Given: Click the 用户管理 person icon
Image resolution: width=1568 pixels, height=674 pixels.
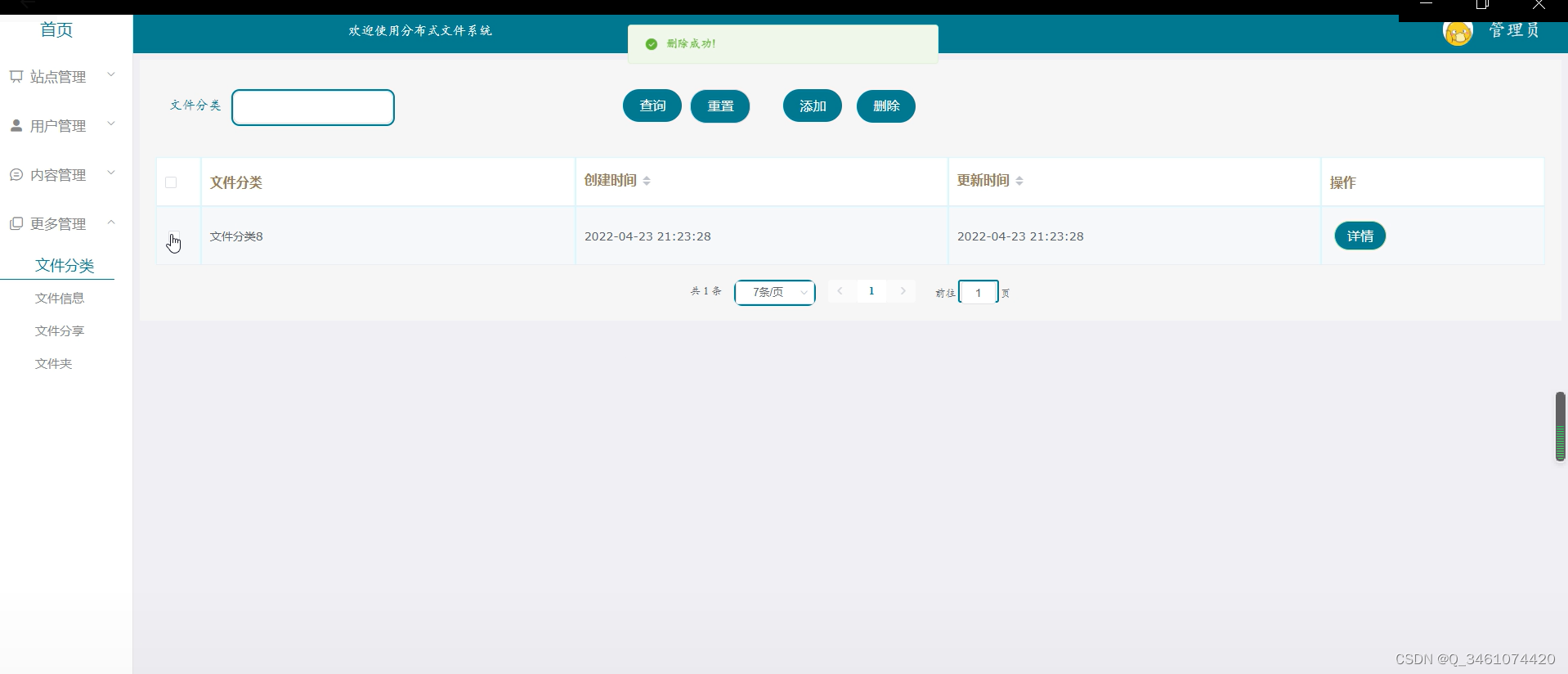Looking at the screenshot, I should click(16, 125).
